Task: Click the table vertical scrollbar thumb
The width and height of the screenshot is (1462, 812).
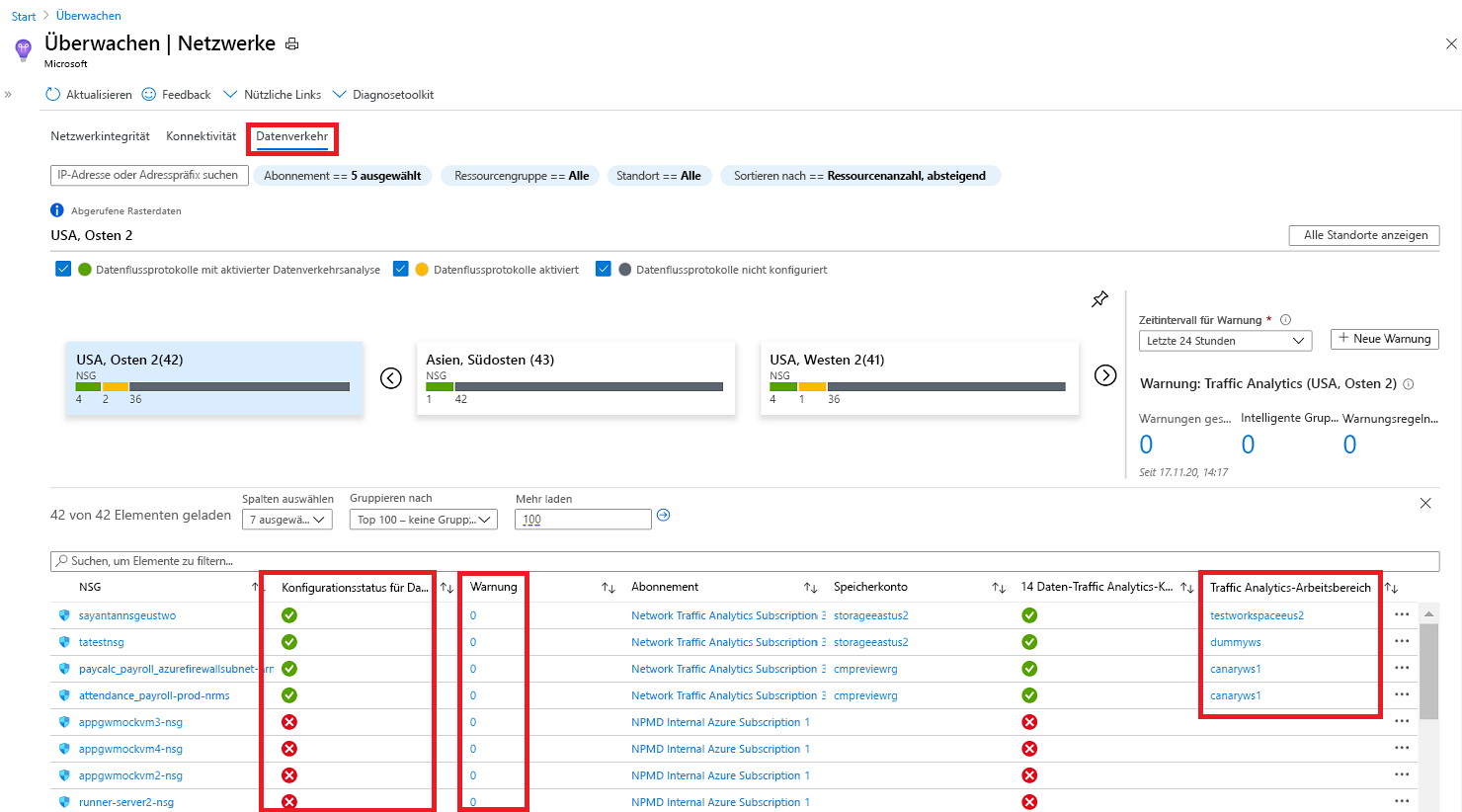Action: 1428,672
